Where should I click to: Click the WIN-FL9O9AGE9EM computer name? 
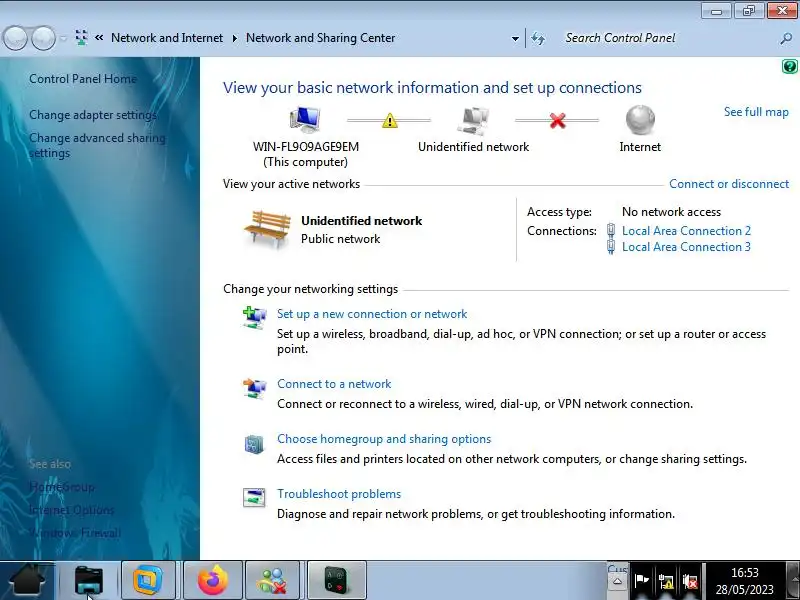click(306, 147)
